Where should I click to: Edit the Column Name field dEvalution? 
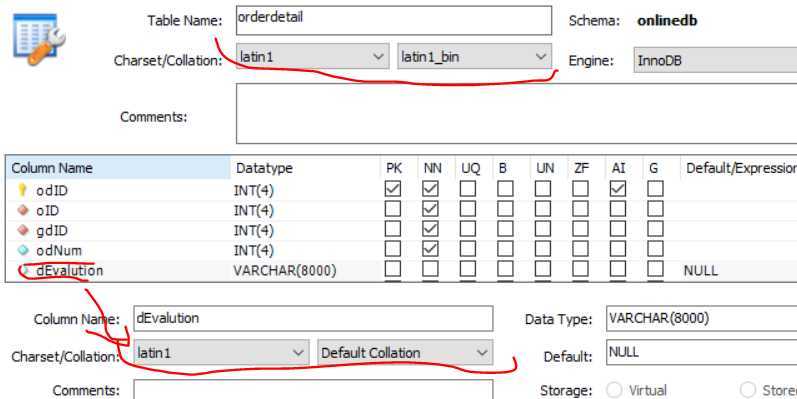tap(313, 318)
